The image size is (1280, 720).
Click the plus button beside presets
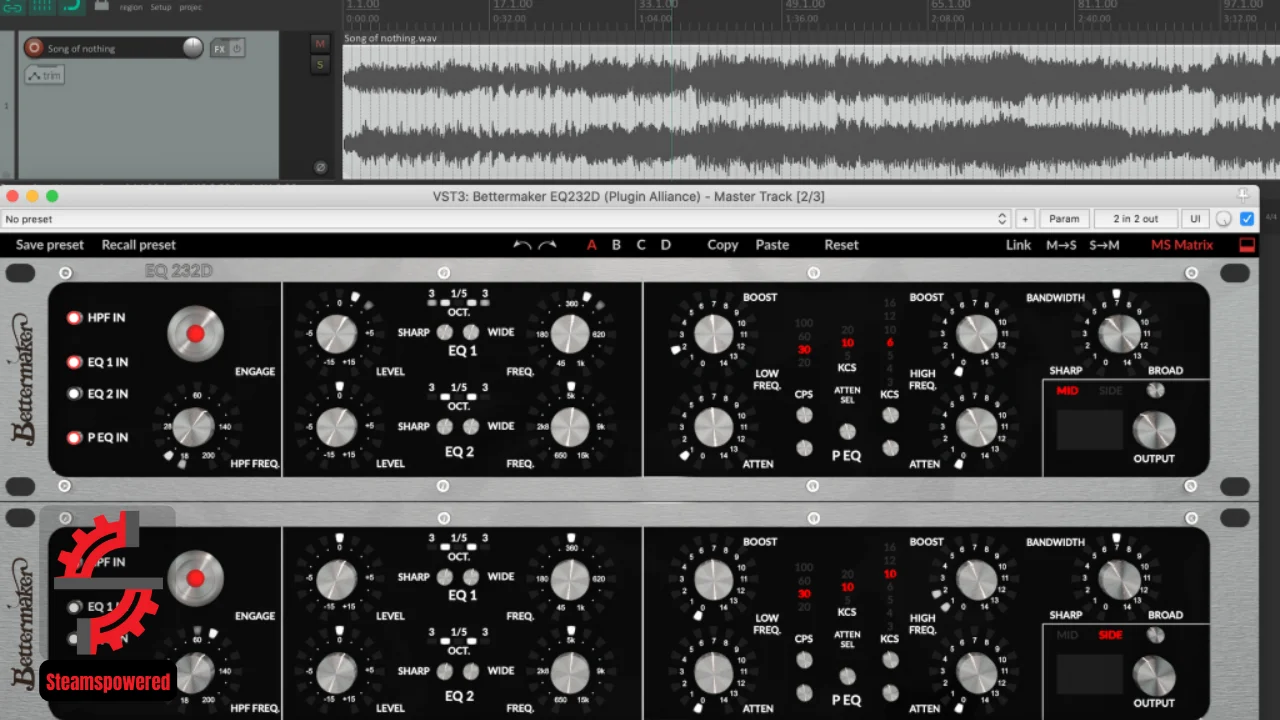(x=1025, y=219)
